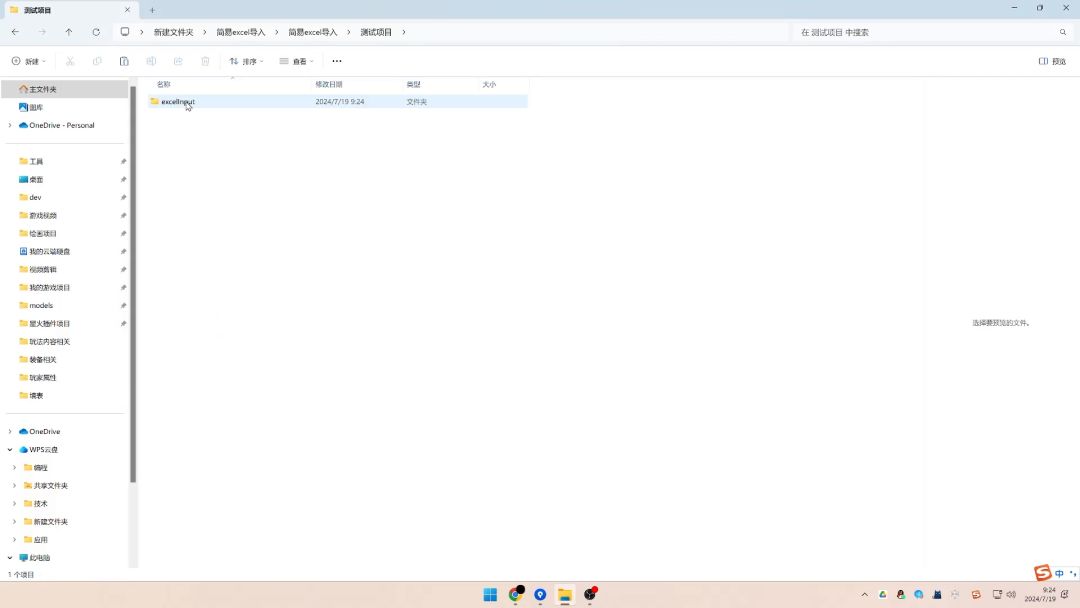Select the 测试项目 tab
1080x608 pixels.
[60, 10]
